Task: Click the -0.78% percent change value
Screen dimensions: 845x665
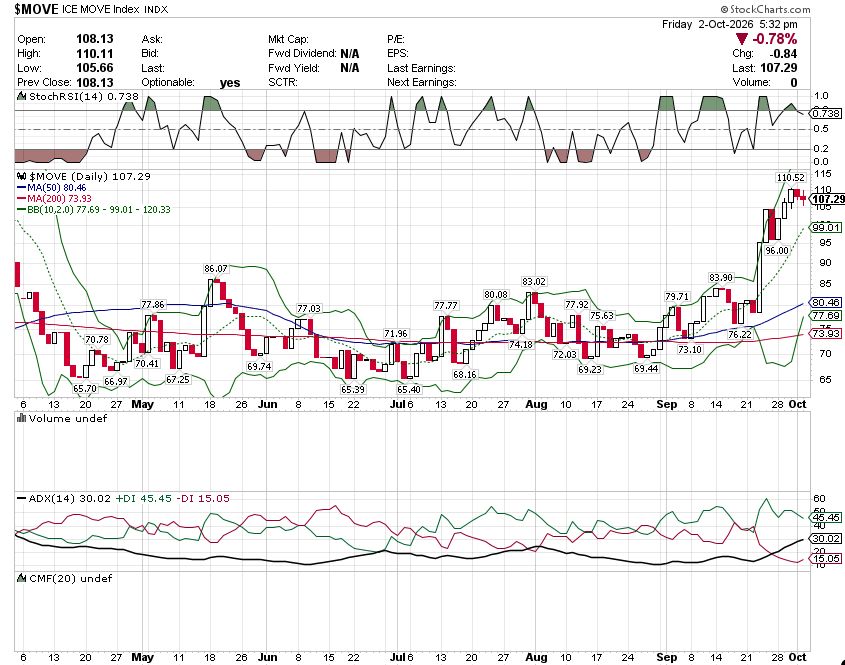Action: 774,39
